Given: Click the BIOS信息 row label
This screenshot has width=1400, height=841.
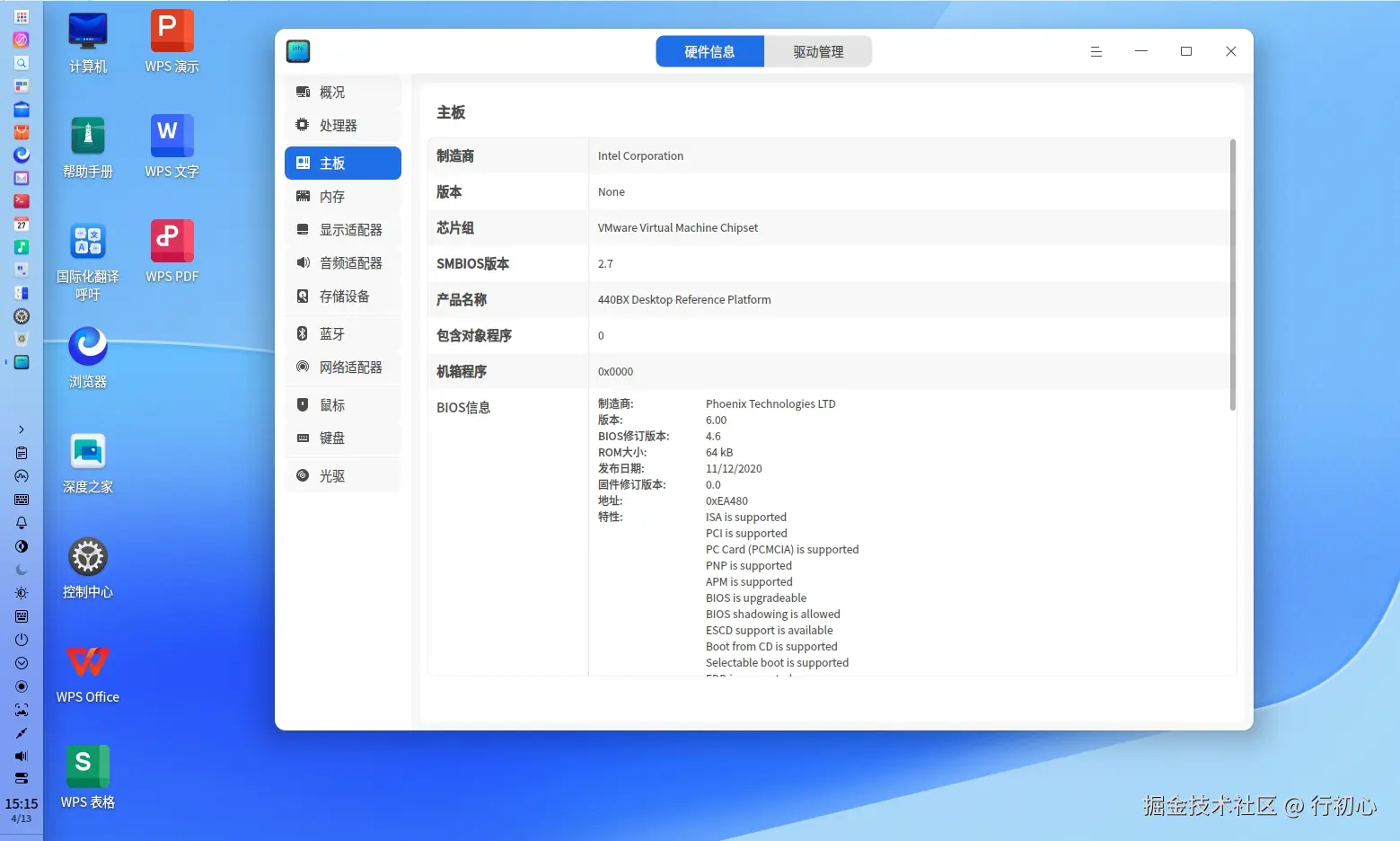Looking at the screenshot, I should (463, 408).
